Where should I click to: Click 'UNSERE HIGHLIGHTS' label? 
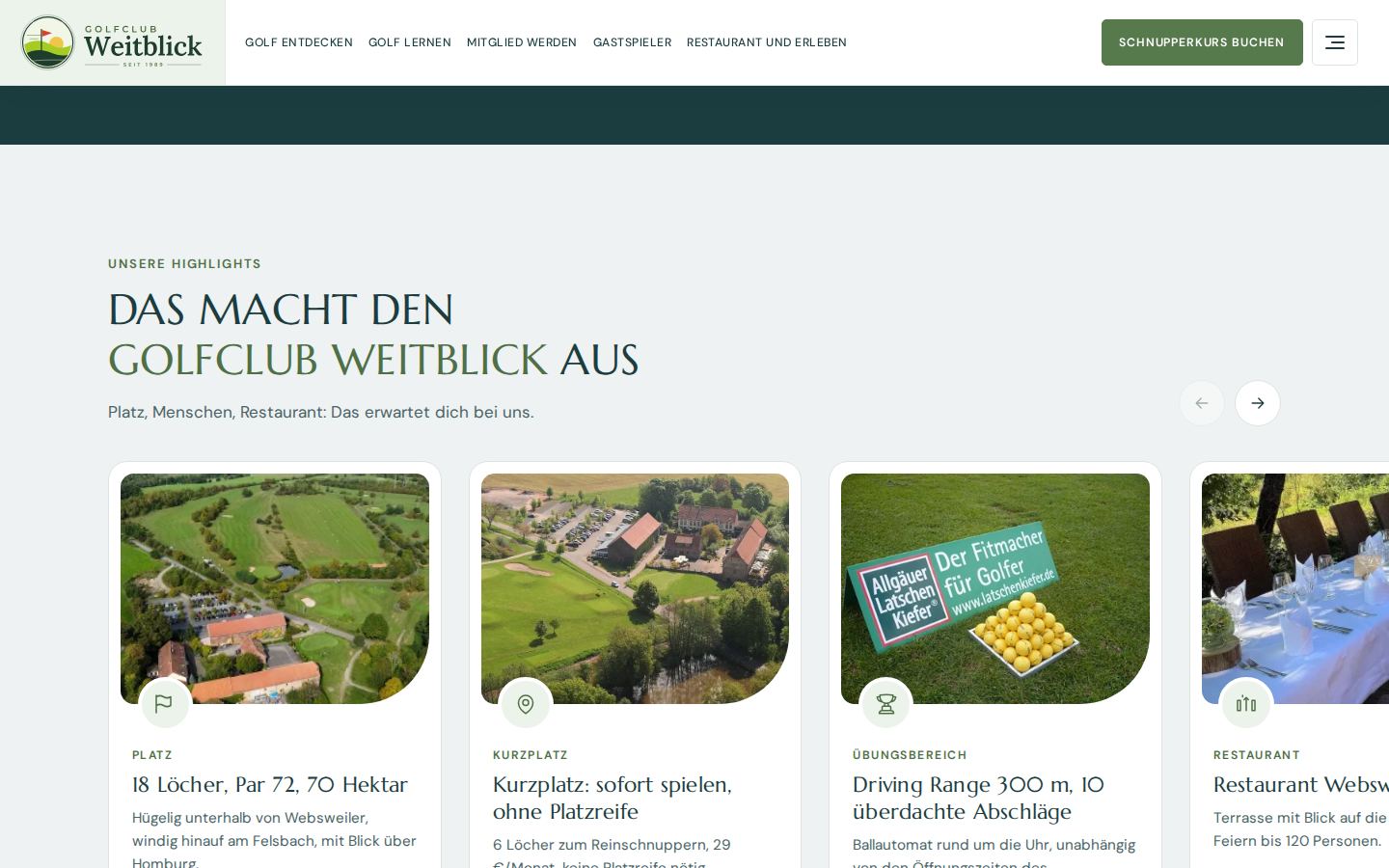[x=184, y=263]
